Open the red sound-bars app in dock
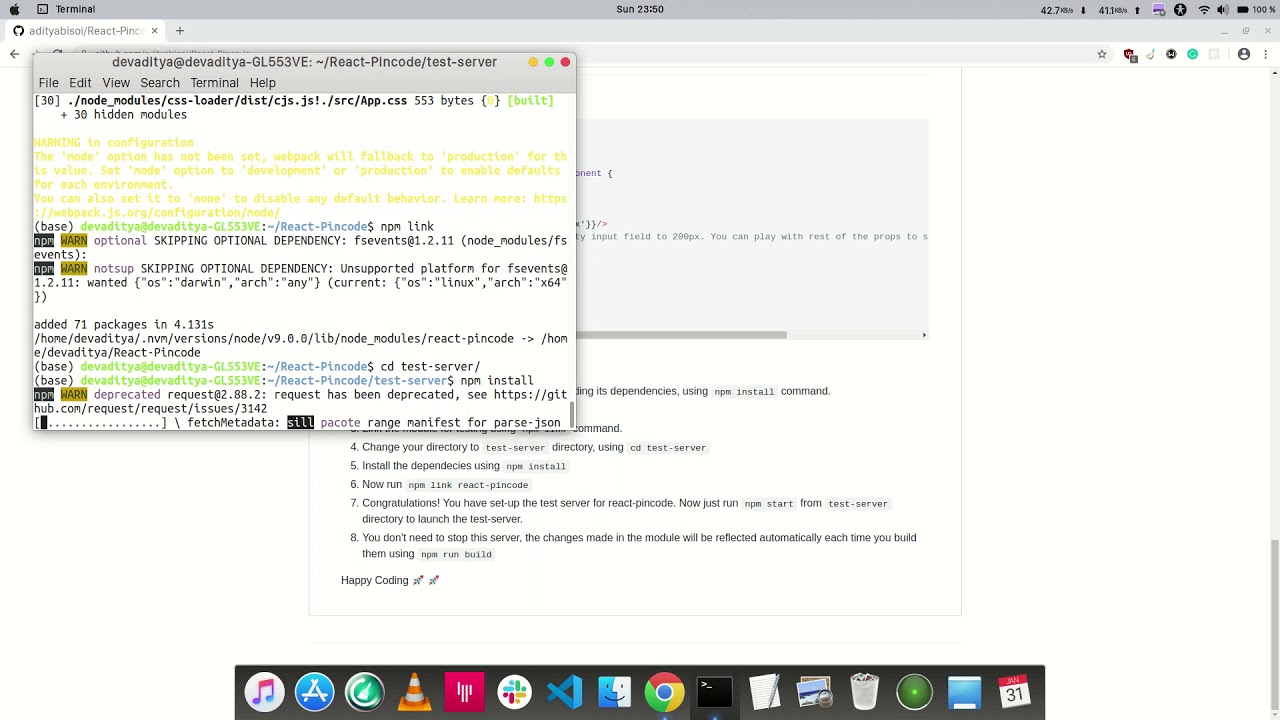Screen dimensions: 1280x720 click(465, 692)
